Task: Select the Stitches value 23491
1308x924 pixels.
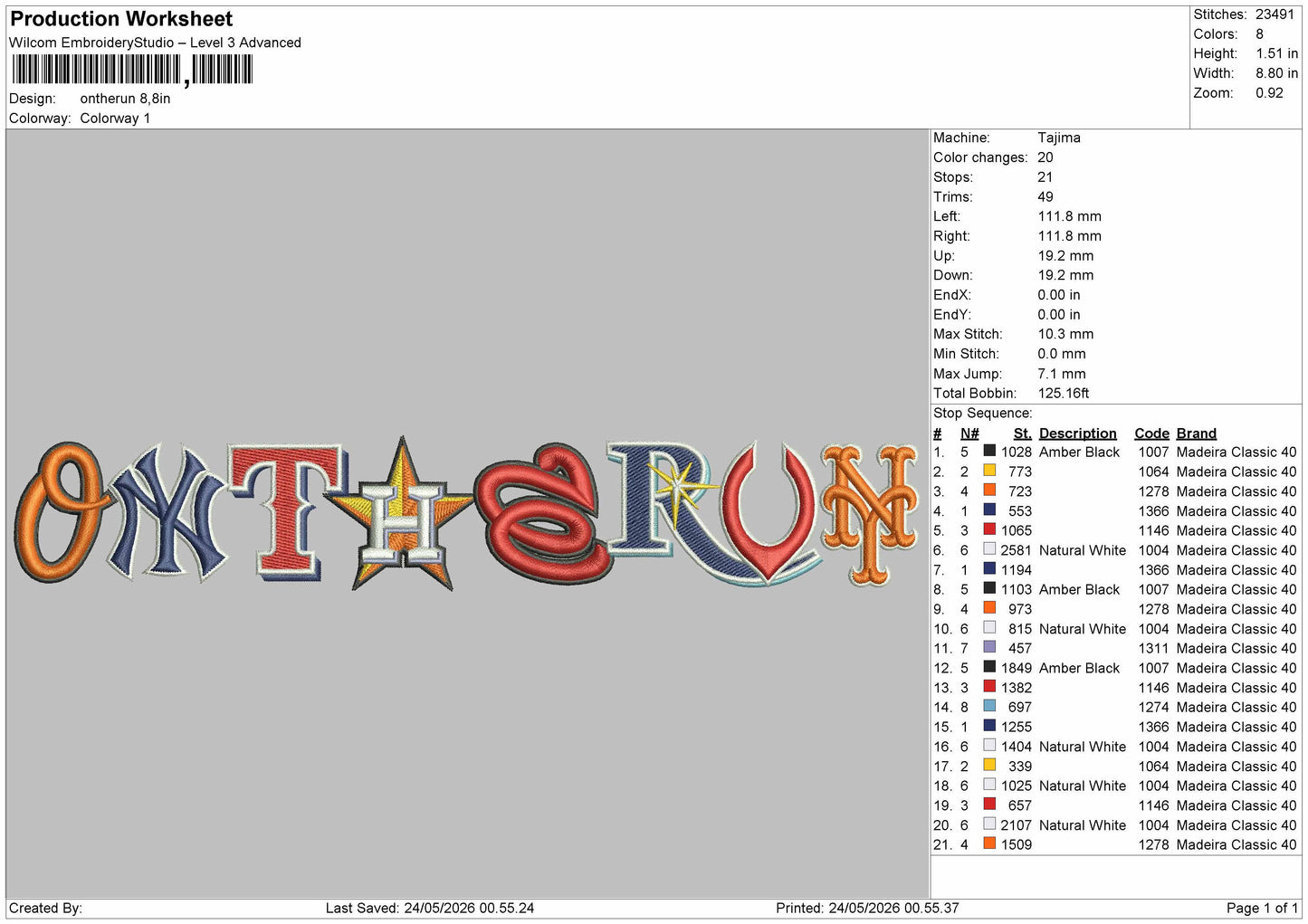Action: pyautogui.click(x=1275, y=14)
